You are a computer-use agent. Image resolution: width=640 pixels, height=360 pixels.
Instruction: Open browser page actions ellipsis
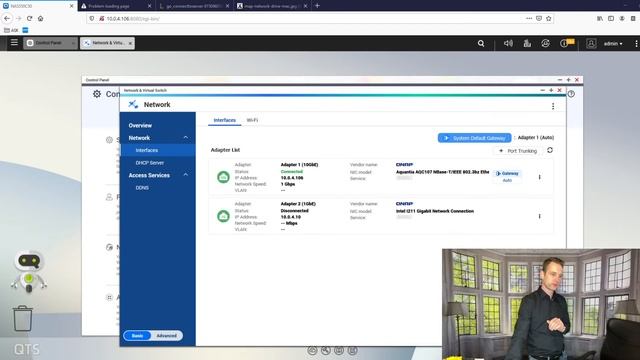tap(529, 18)
